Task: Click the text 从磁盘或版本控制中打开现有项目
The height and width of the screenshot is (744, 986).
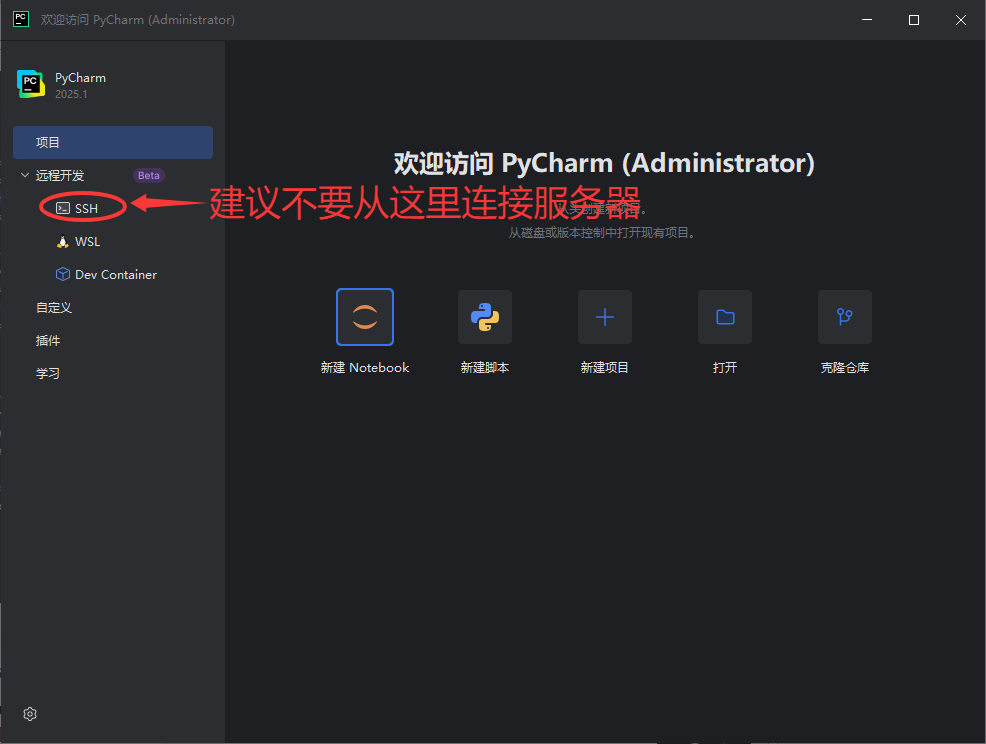Action: point(602,233)
